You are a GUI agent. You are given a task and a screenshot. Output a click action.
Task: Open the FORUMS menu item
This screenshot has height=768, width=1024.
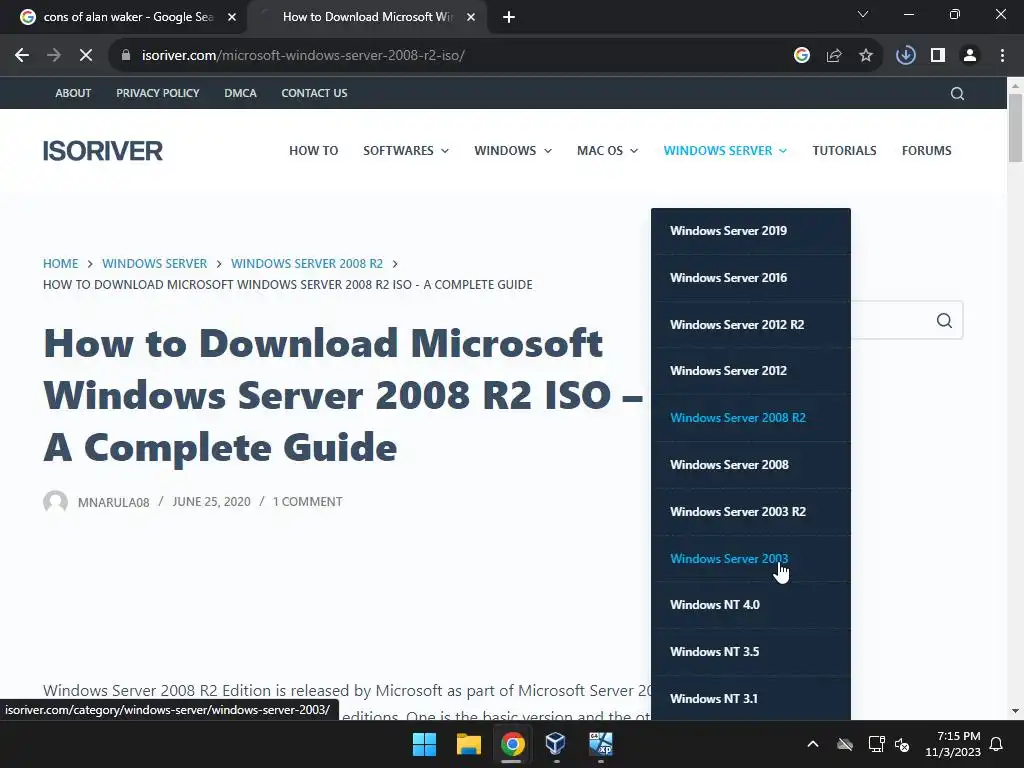pyautogui.click(x=926, y=151)
